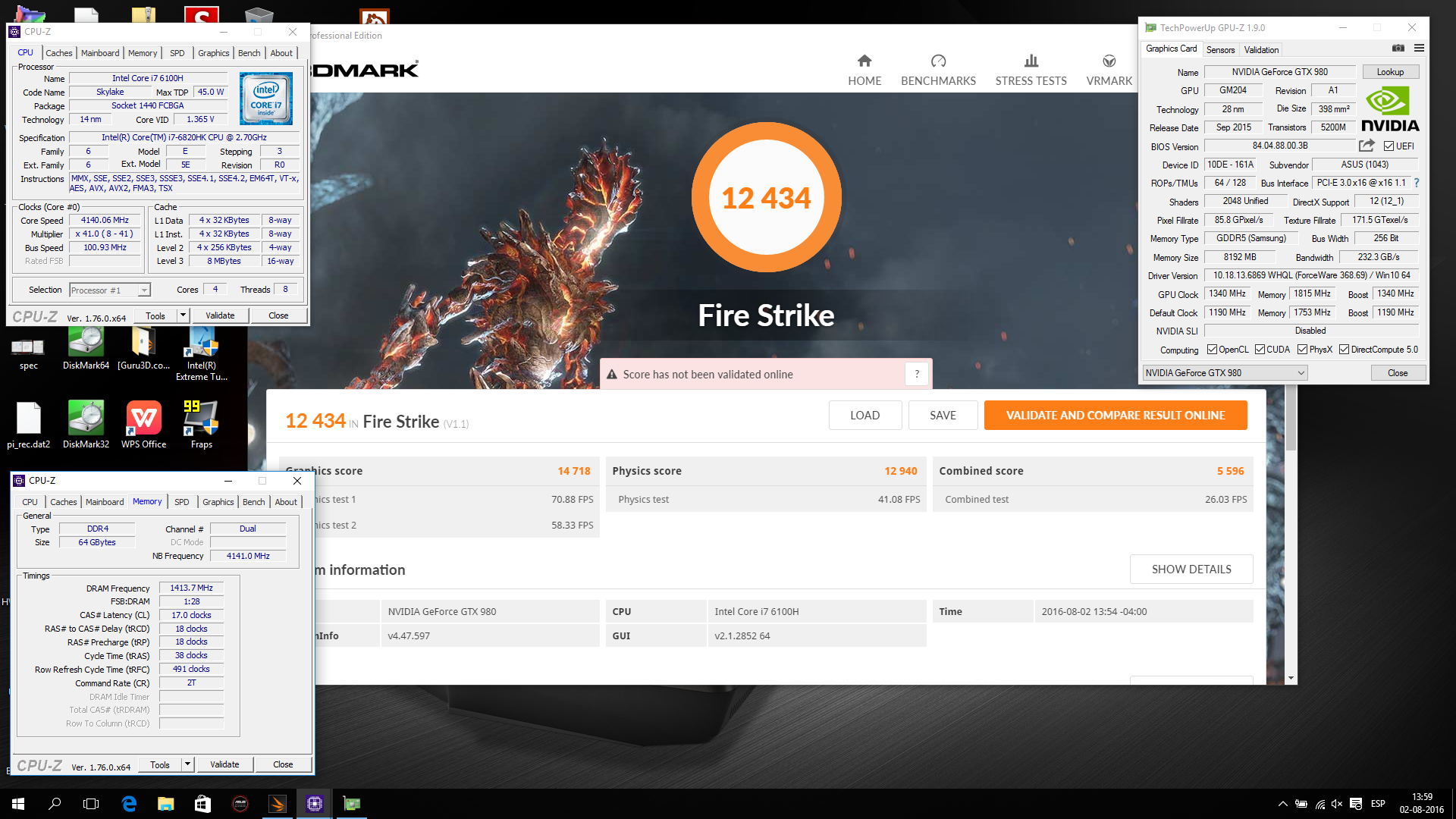Open DiskMark64 desktop icon
This screenshot has height=819, width=1456.
(86, 347)
